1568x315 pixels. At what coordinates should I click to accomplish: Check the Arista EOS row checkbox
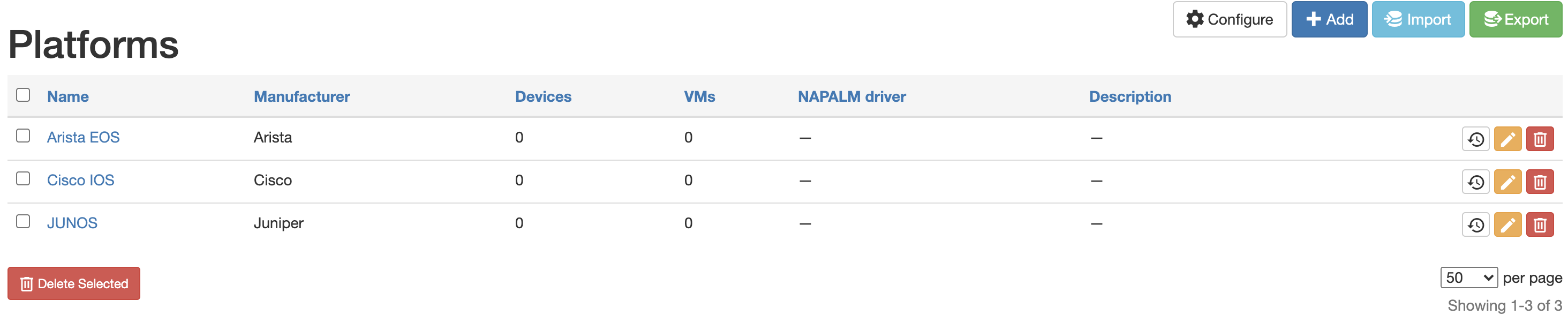pos(23,137)
